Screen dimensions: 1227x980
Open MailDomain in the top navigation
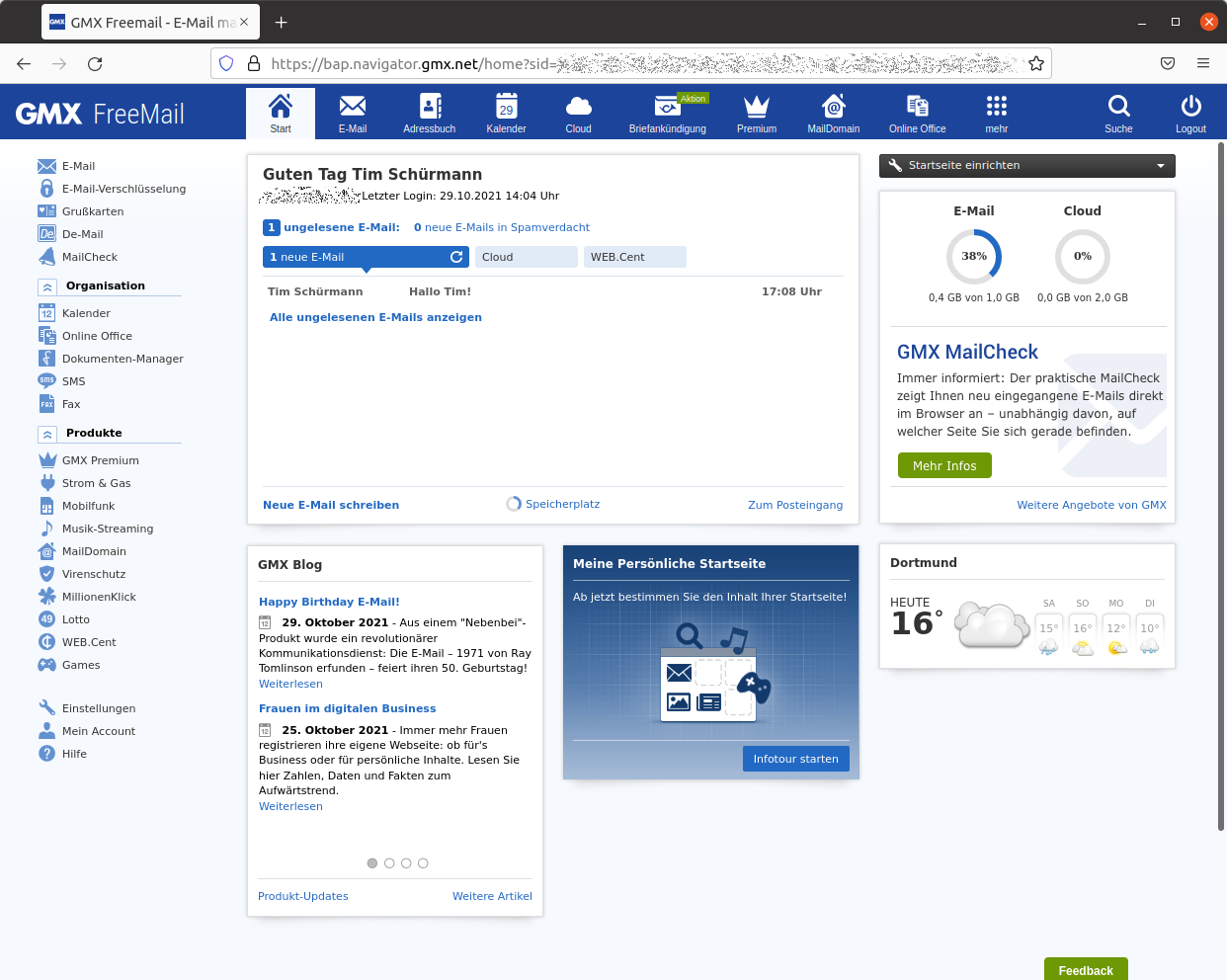click(834, 114)
